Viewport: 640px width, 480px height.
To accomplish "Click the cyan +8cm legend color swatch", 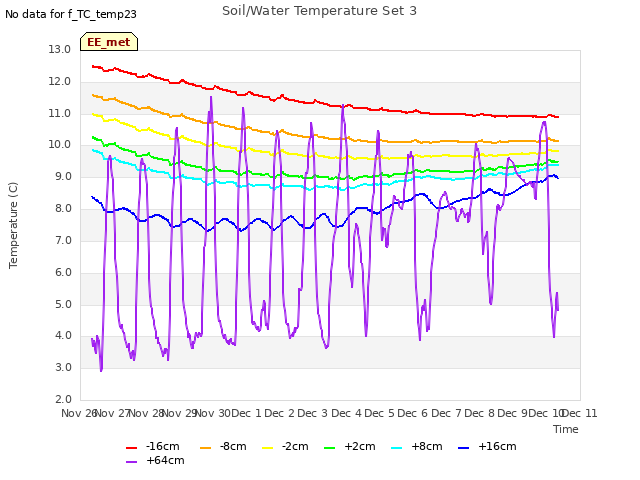I will [x=396, y=448].
